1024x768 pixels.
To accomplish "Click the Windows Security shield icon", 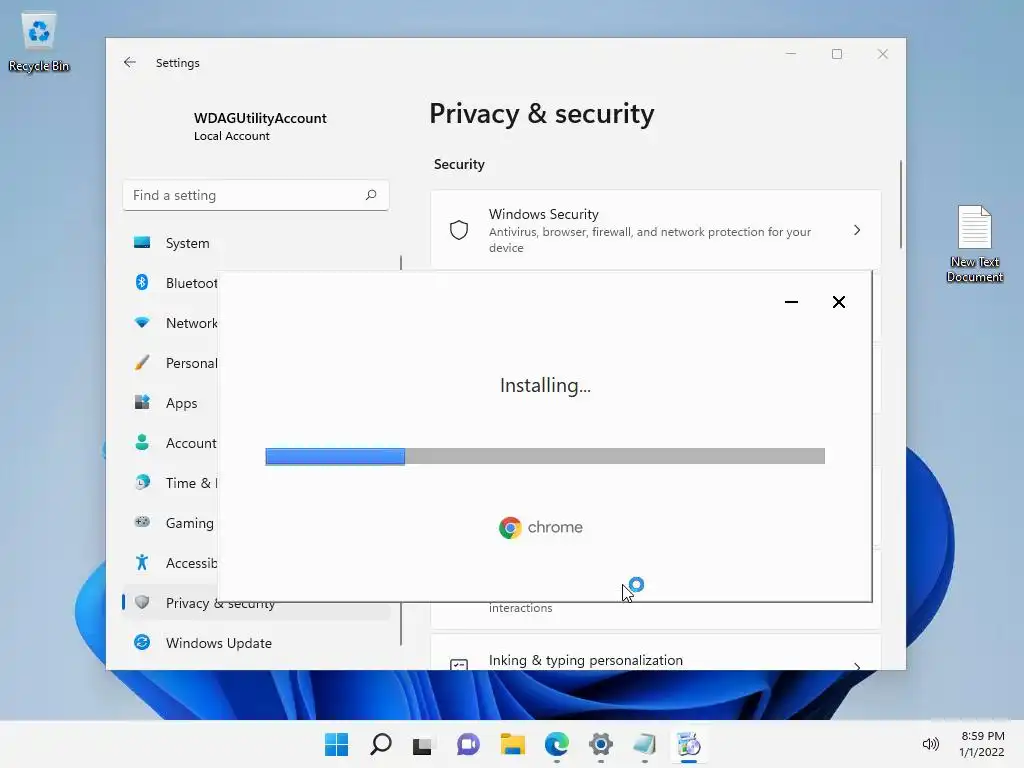I will [x=459, y=230].
